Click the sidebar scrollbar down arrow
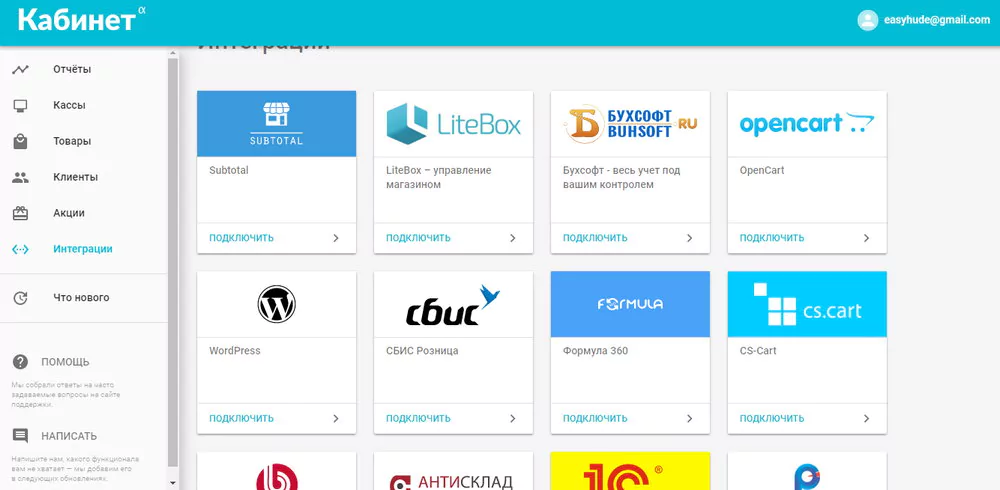 (173, 483)
